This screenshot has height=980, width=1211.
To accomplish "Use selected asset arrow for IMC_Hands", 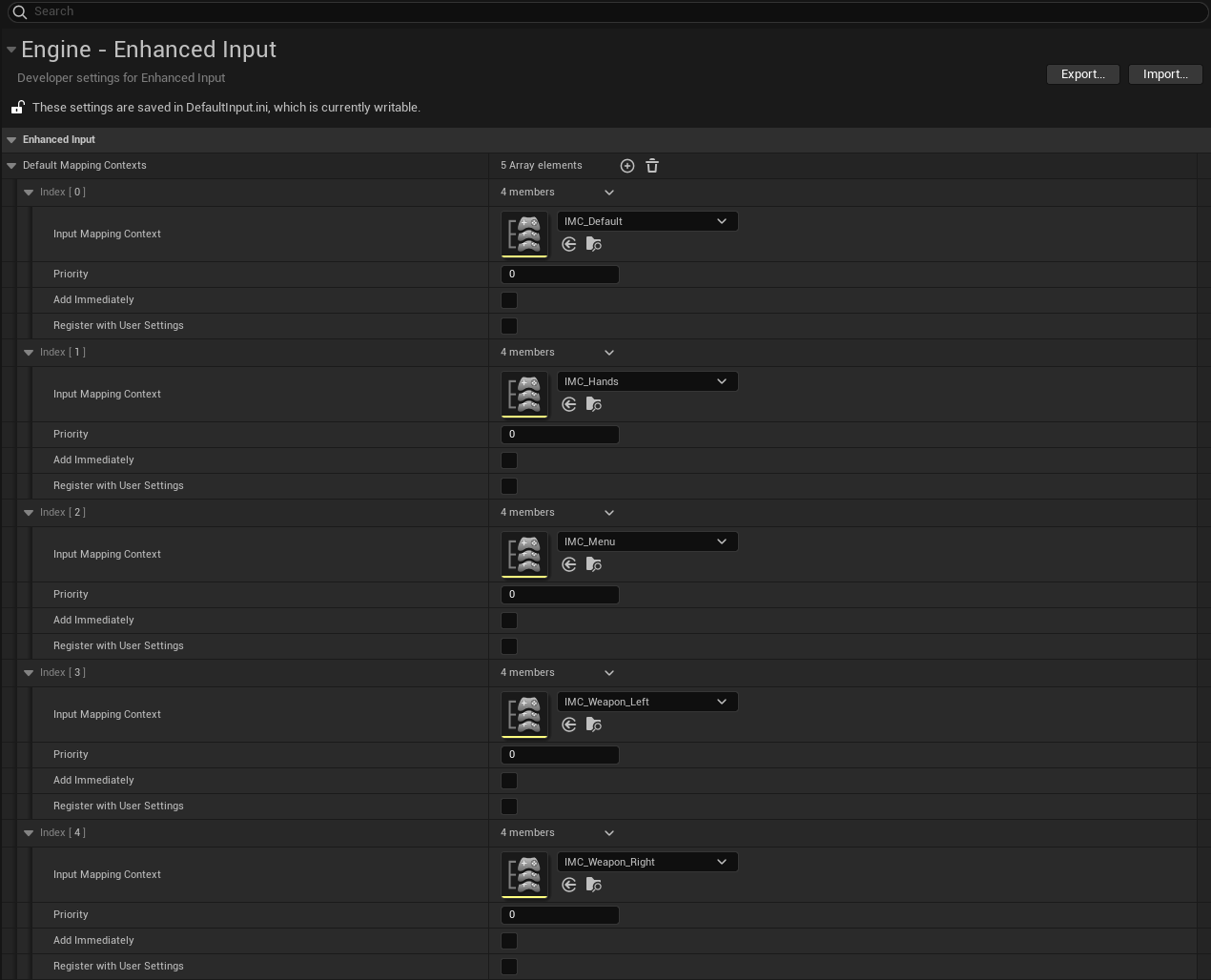I will [x=569, y=405].
